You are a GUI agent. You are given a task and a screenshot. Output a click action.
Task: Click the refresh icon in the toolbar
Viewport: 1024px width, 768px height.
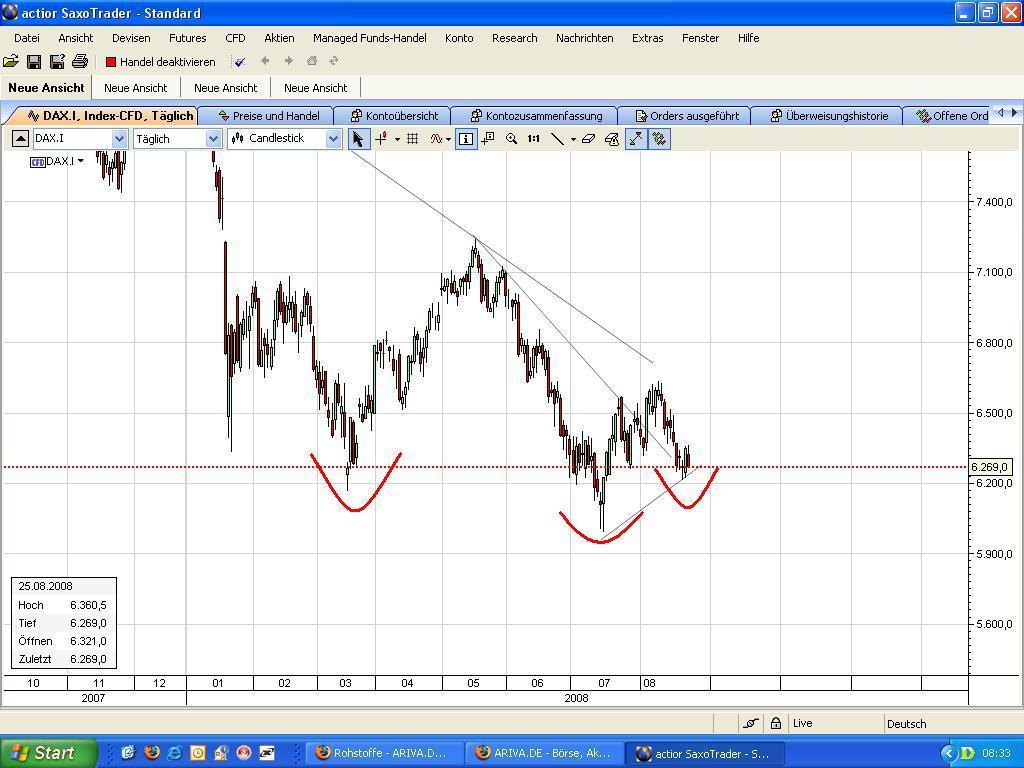click(334, 61)
